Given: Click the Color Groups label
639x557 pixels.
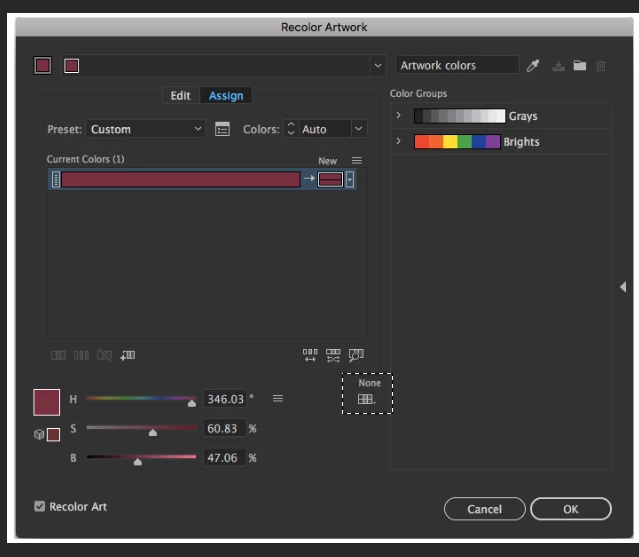Looking at the screenshot, I should click(419, 93).
